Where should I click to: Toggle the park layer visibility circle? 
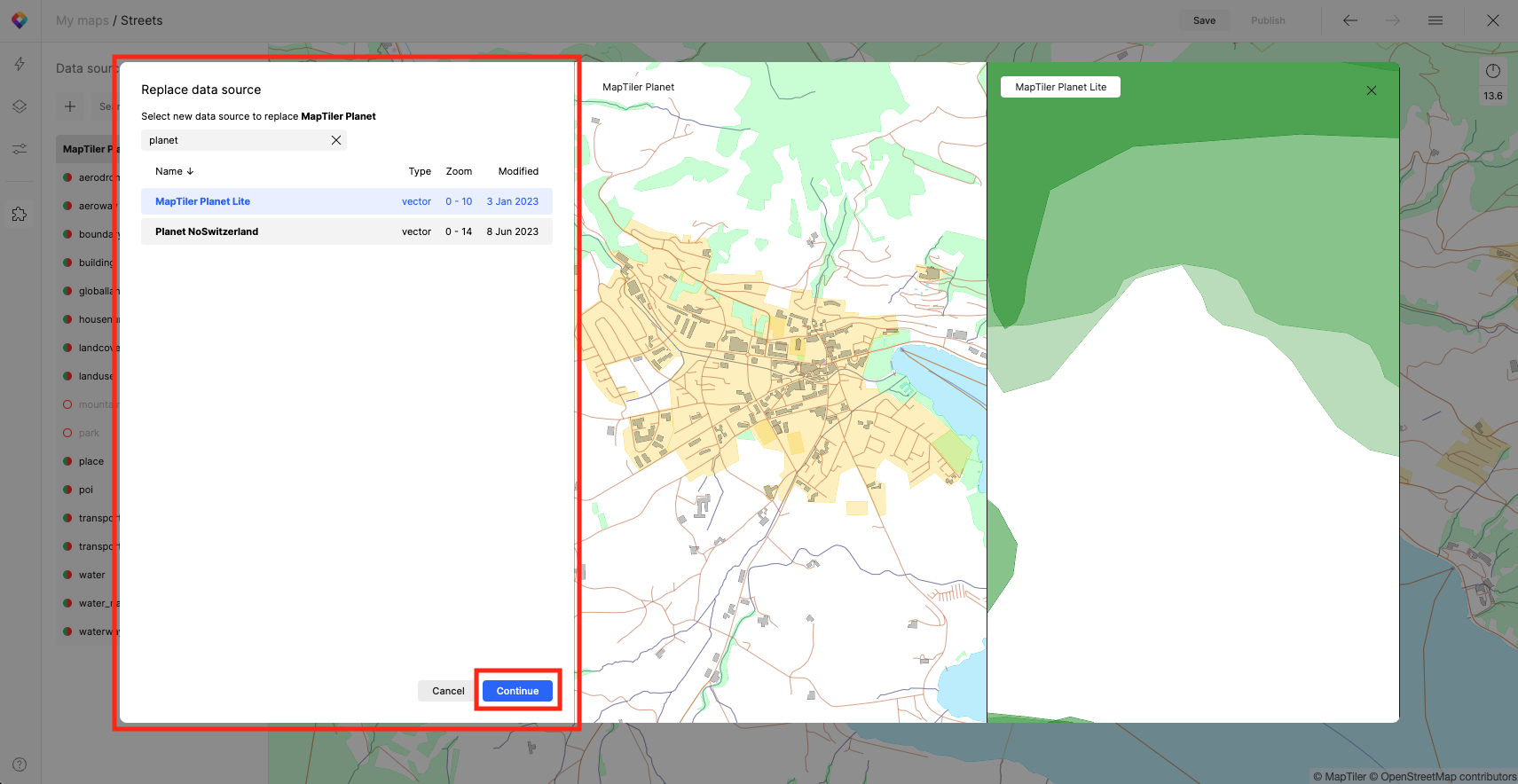67,433
